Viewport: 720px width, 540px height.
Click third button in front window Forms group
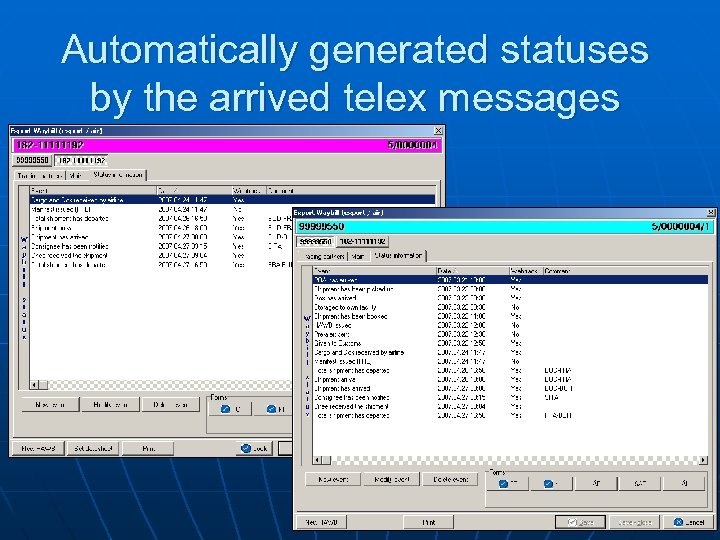click(596, 483)
